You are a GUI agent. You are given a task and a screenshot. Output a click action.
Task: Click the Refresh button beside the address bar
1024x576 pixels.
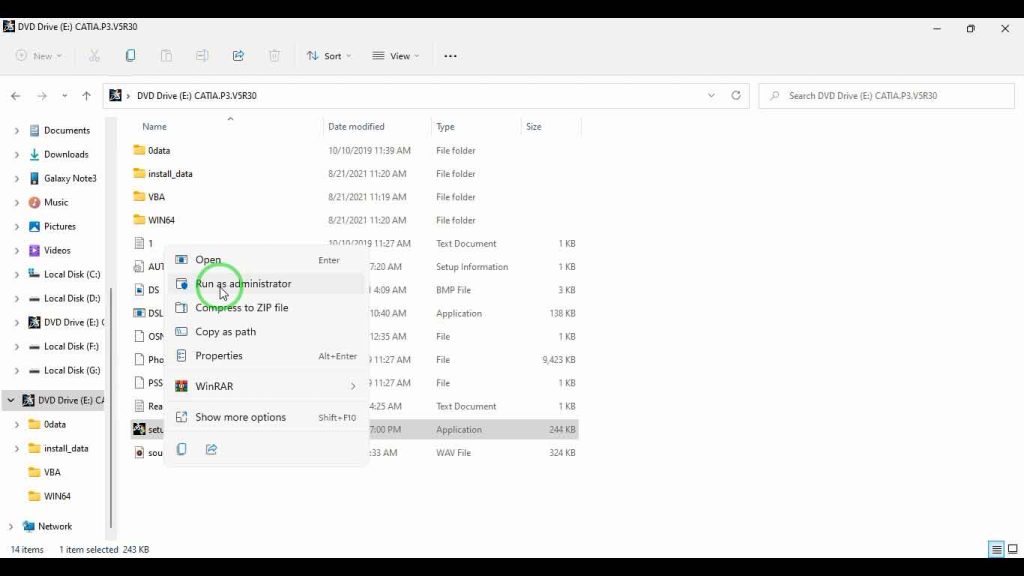[x=736, y=96]
